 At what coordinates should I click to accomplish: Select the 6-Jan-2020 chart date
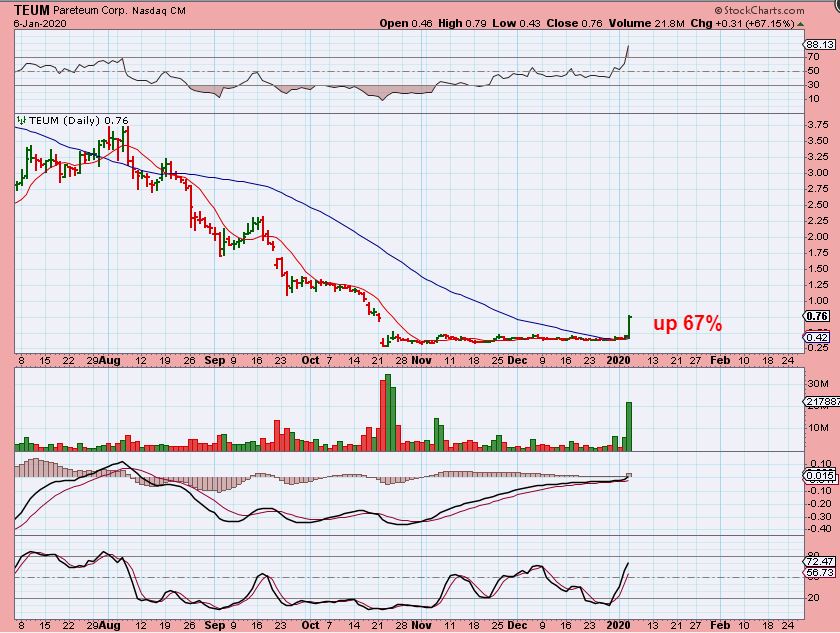click(40, 24)
